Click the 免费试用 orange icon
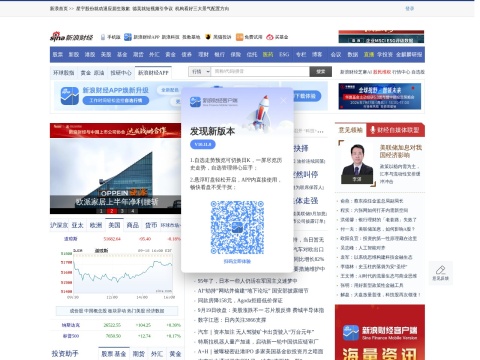 coord(239,37)
